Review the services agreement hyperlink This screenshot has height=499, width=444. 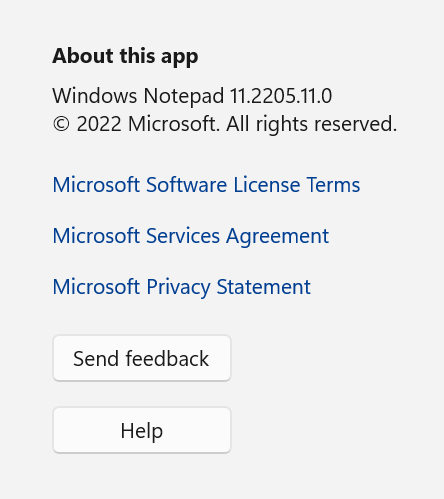click(x=191, y=236)
